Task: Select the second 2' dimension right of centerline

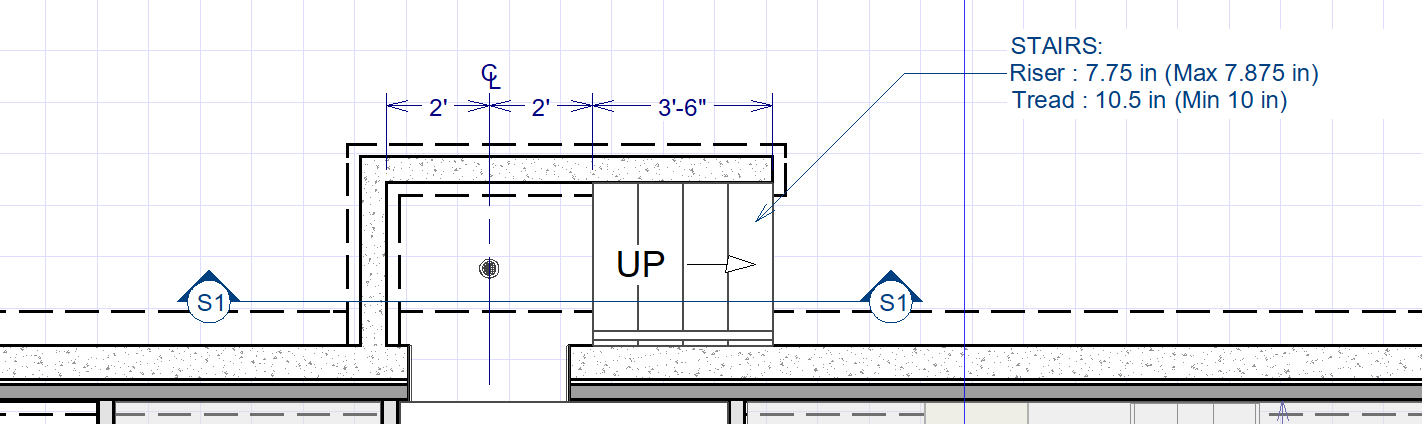Action: coord(541,107)
